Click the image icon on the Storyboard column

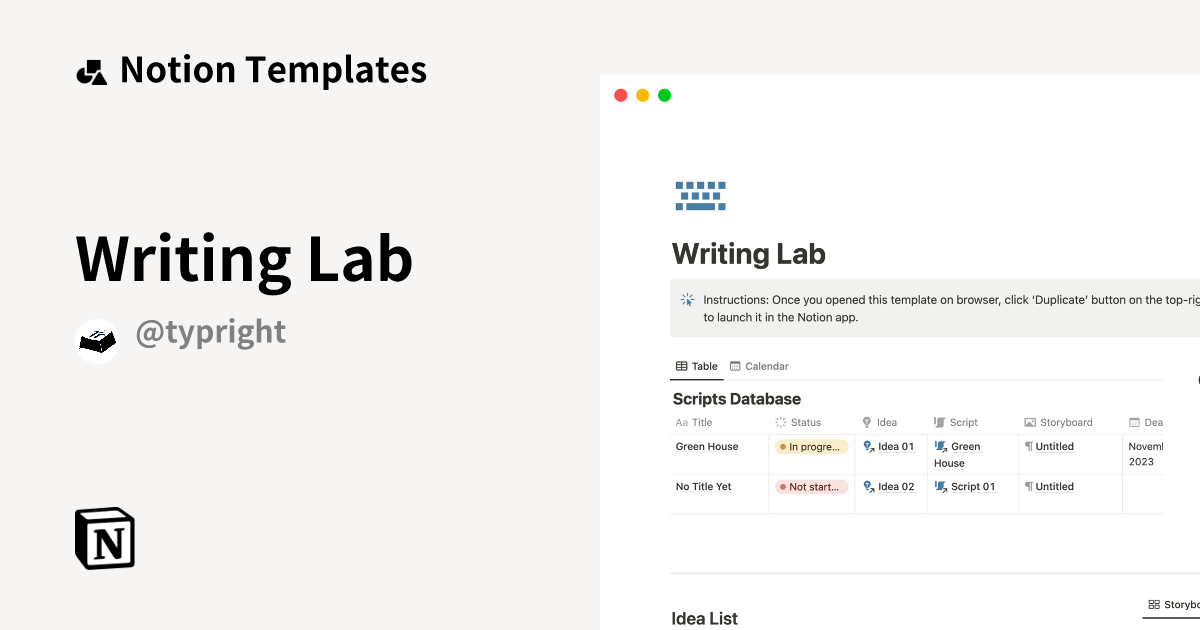tap(1029, 422)
